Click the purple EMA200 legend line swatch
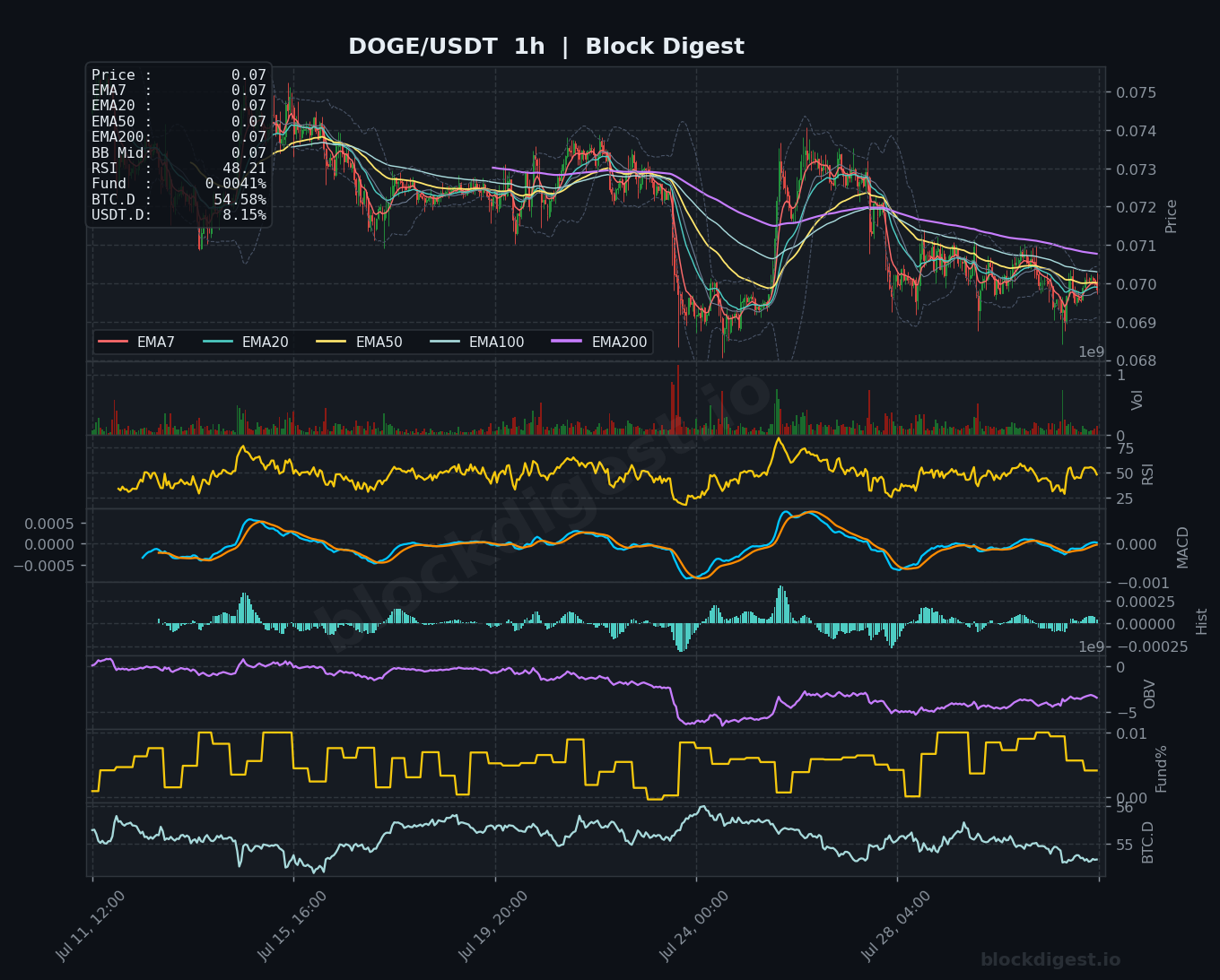 [568, 343]
